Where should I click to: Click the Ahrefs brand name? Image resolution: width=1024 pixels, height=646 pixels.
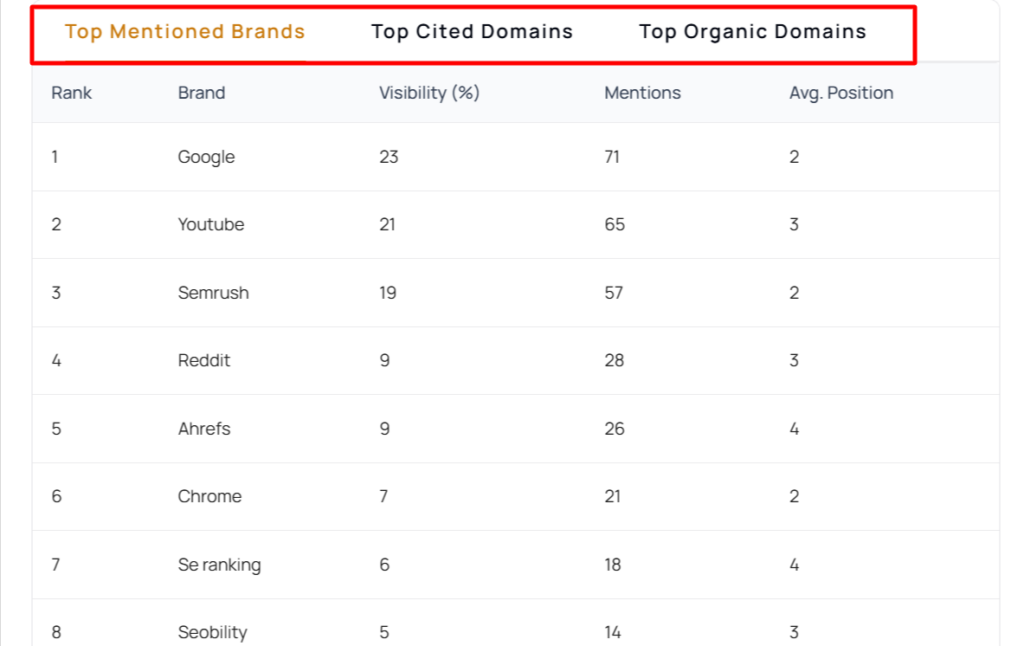204,429
